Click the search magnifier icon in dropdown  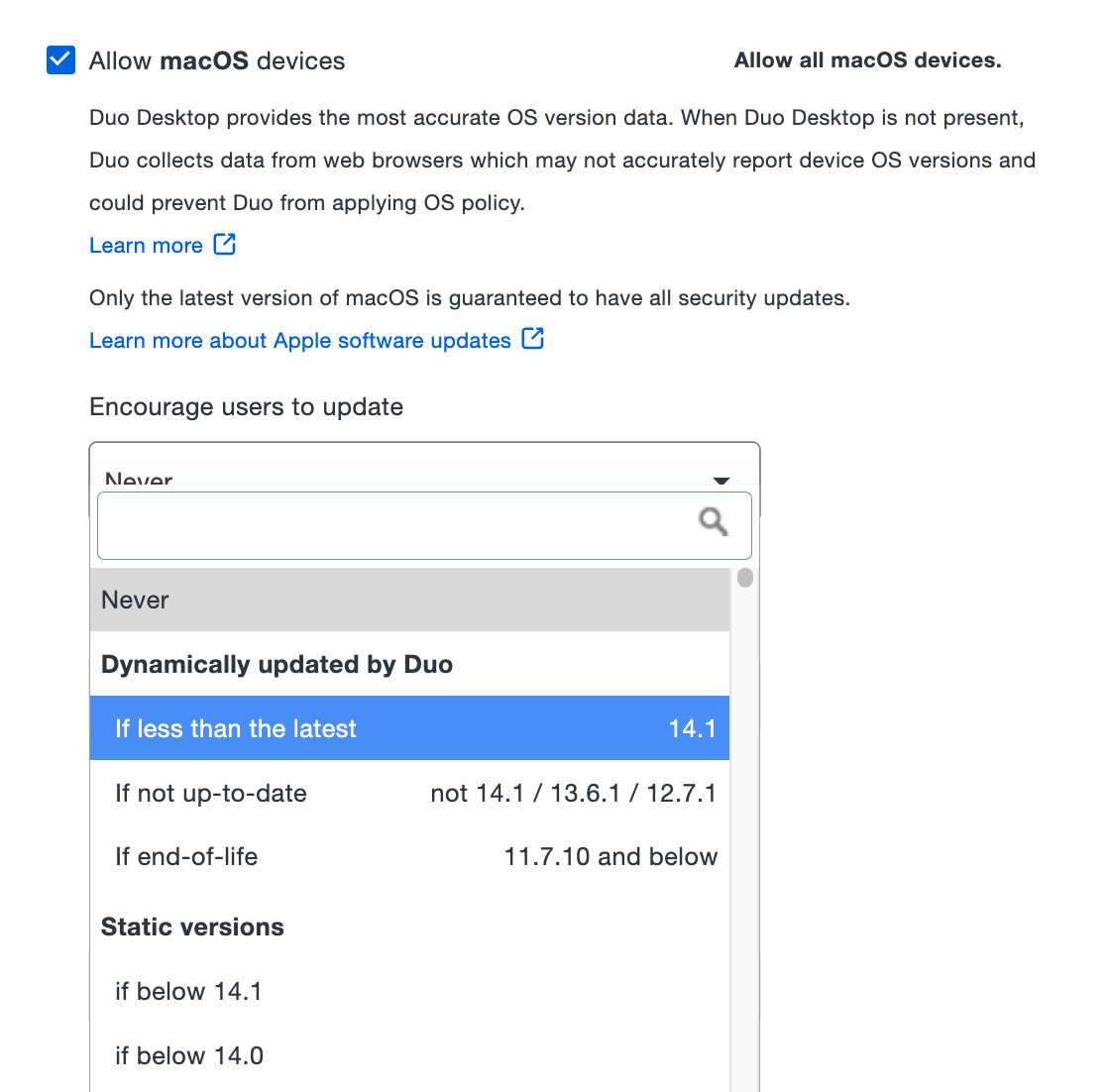pyautogui.click(x=713, y=520)
